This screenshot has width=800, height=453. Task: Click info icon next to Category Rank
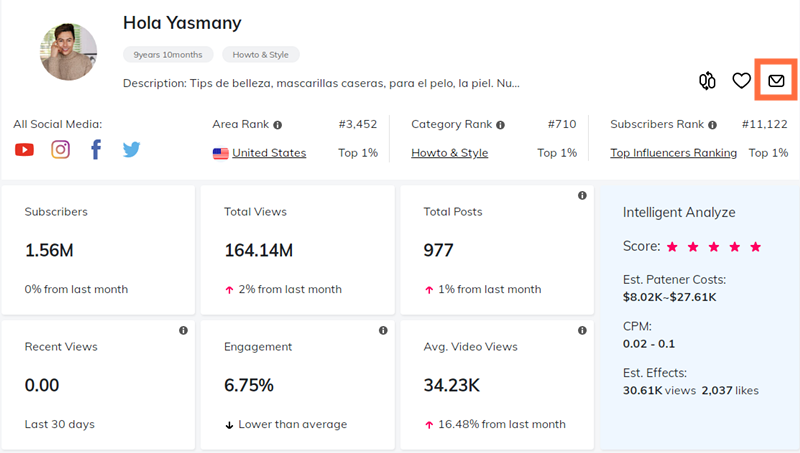coord(500,125)
